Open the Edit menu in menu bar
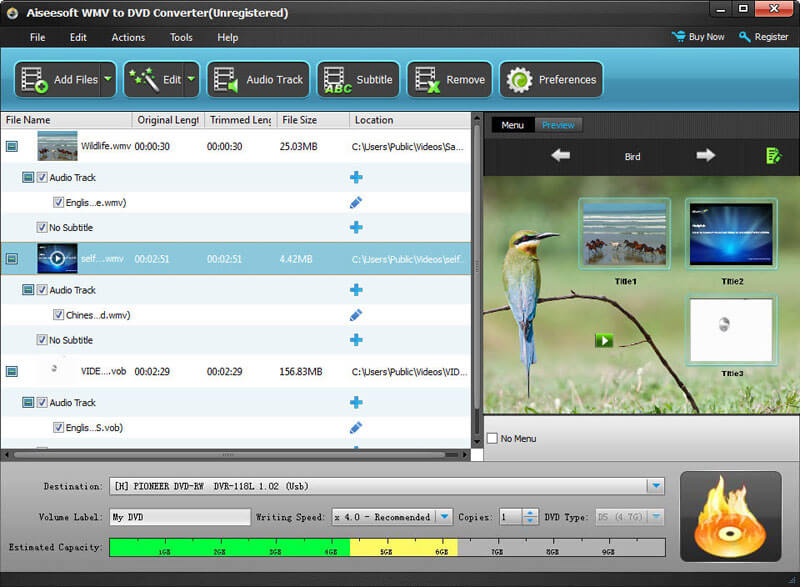The height and width of the screenshot is (587, 800). tap(78, 37)
